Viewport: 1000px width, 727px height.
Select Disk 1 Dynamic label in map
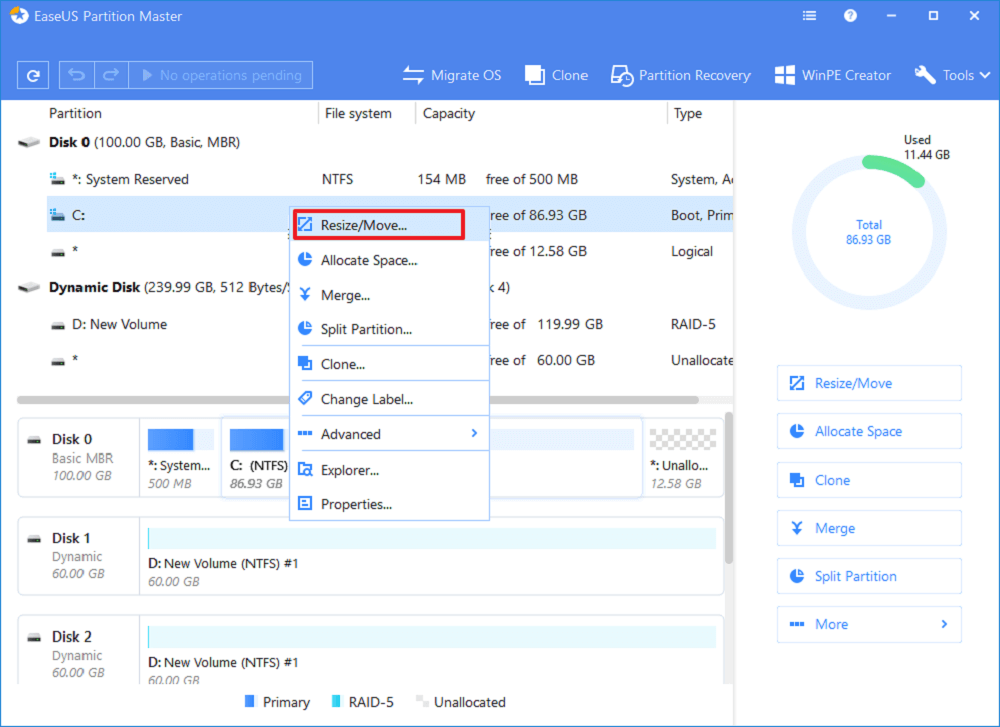click(79, 555)
